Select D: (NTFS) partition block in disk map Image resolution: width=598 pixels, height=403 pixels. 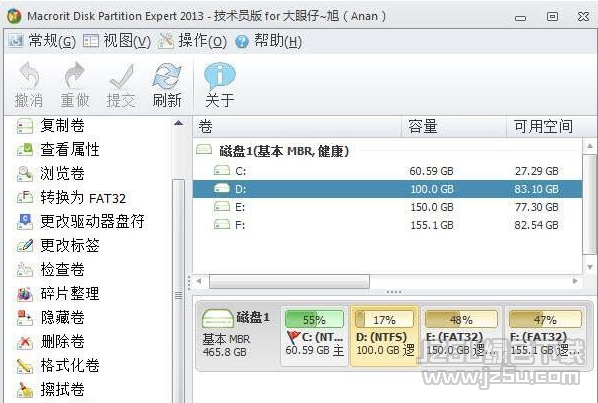pyautogui.click(x=384, y=335)
